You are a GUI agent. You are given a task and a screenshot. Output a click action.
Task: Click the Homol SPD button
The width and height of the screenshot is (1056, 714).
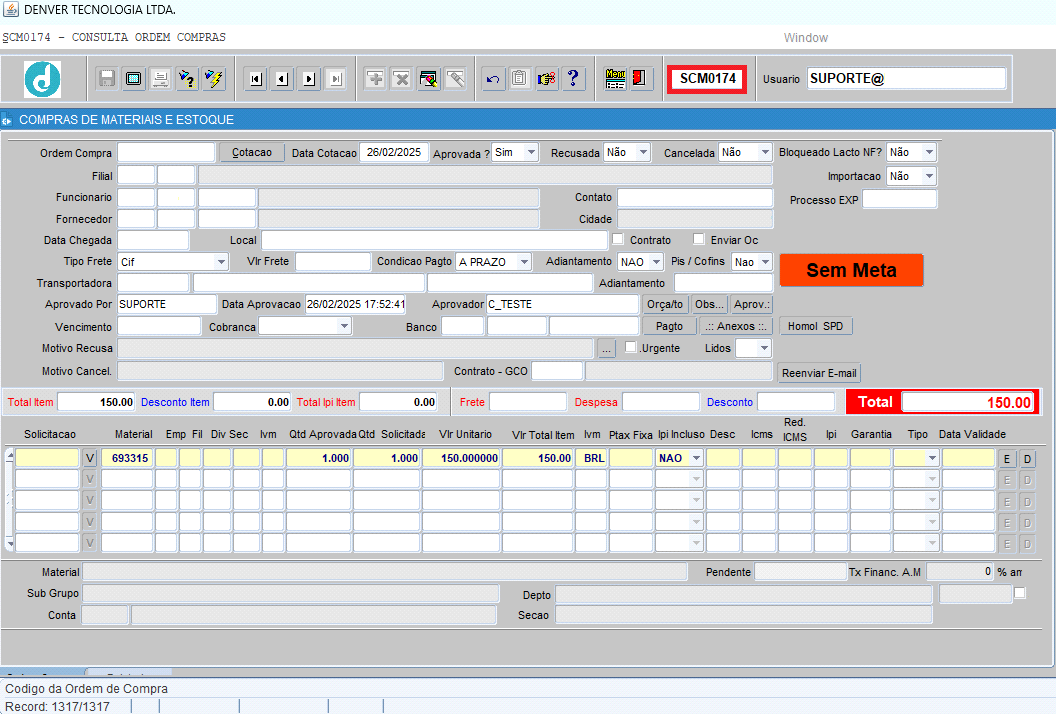coord(816,326)
